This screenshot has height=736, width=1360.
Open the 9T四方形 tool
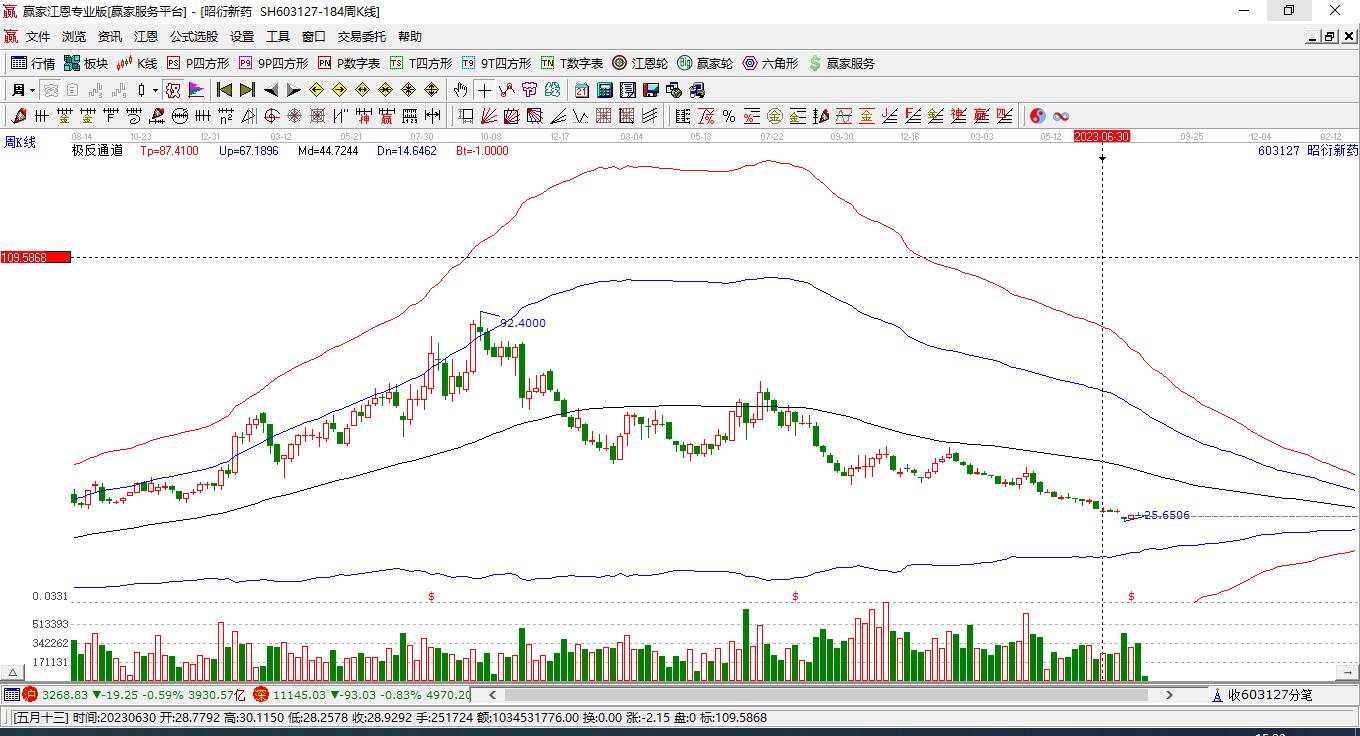(x=496, y=63)
